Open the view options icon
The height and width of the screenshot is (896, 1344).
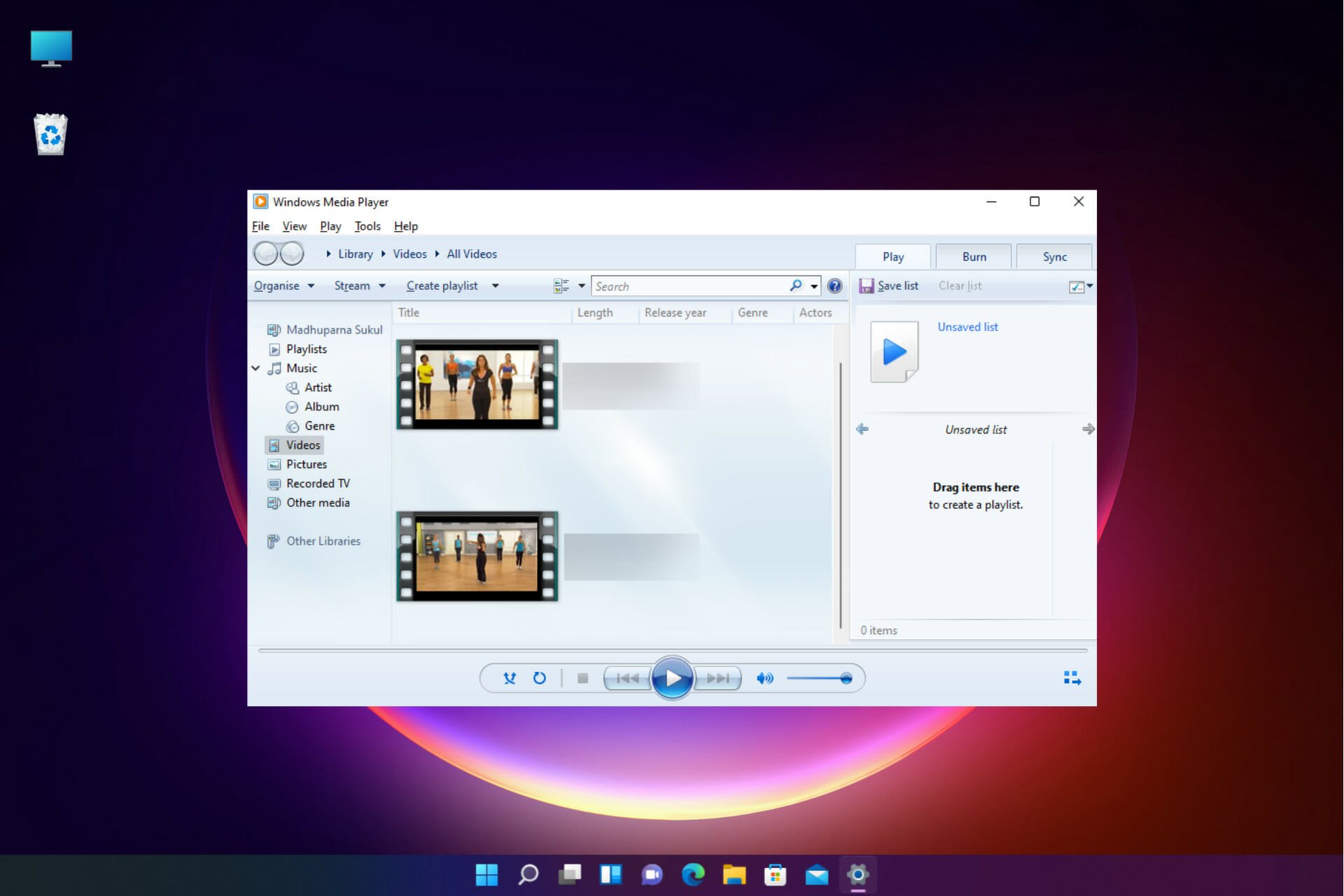pyautogui.click(x=561, y=286)
